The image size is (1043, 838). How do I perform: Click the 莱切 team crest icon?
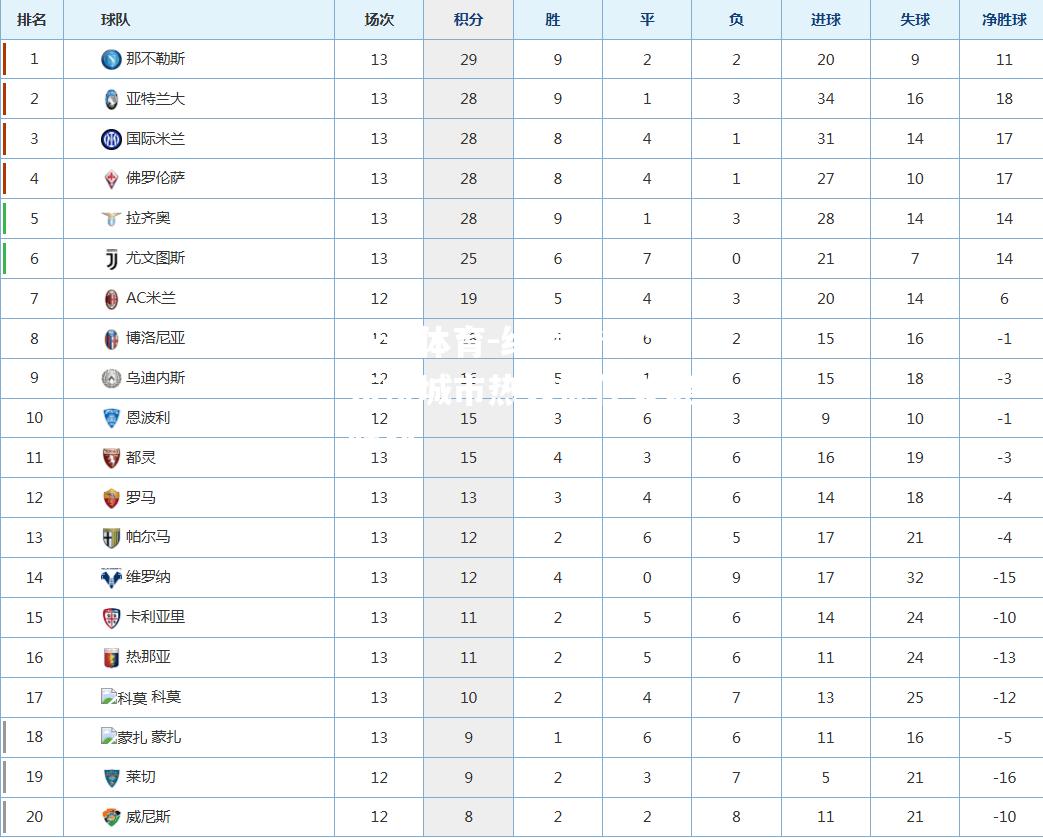(111, 777)
